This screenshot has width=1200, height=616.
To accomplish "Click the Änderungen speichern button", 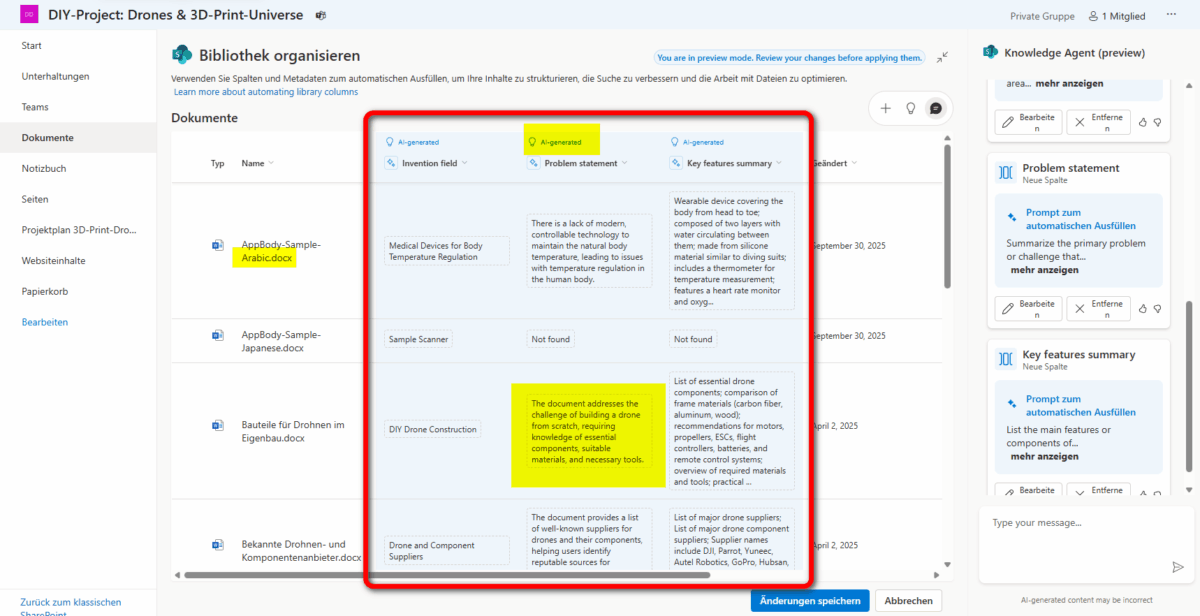I will click(x=809, y=601).
